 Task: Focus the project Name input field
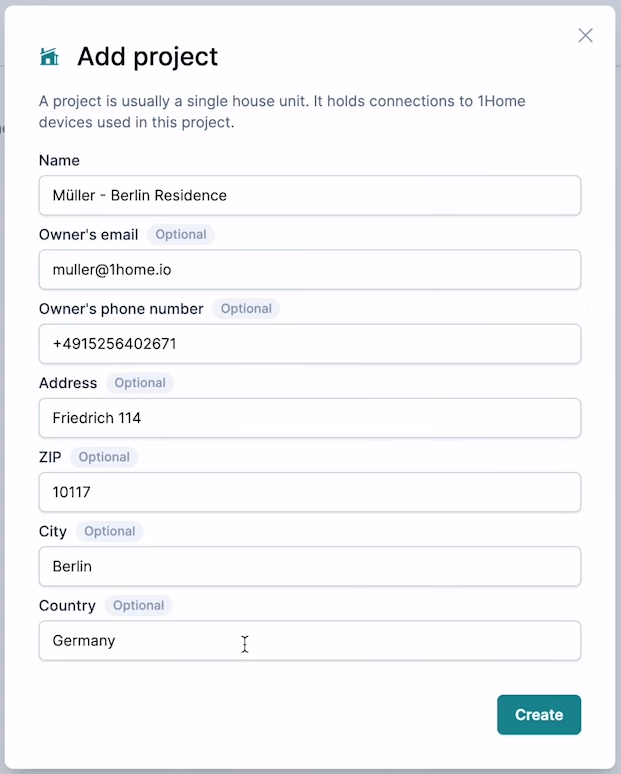click(309, 195)
